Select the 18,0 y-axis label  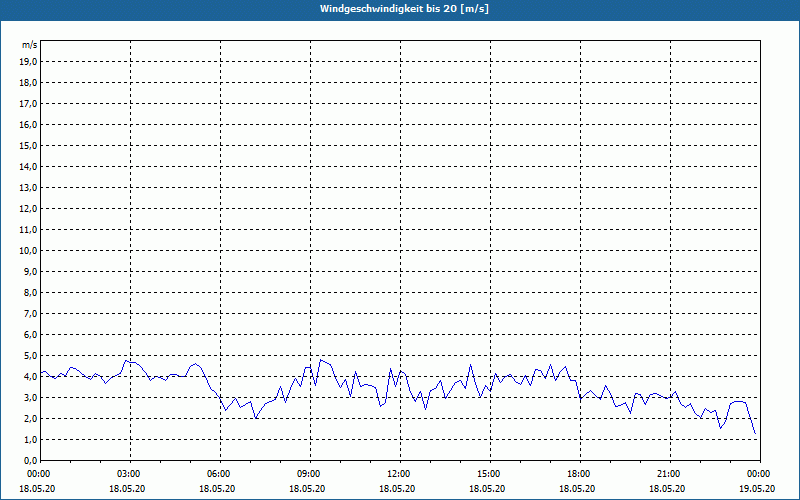click(x=28, y=83)
